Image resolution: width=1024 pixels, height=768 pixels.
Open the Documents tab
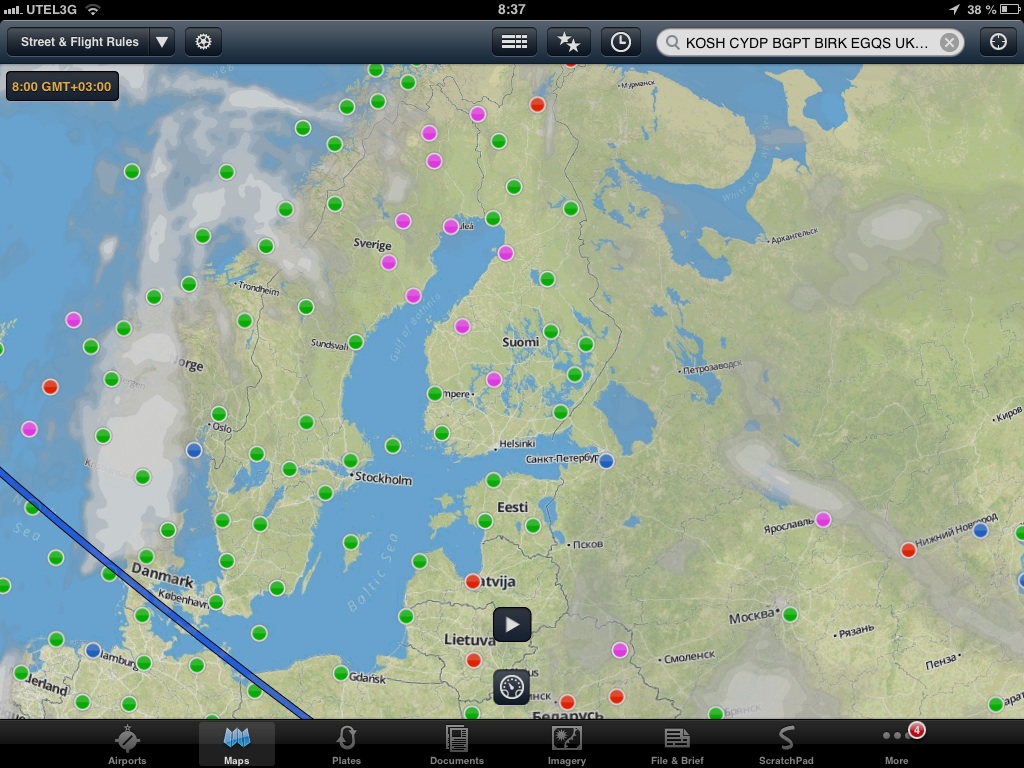(x=457, y=746)
